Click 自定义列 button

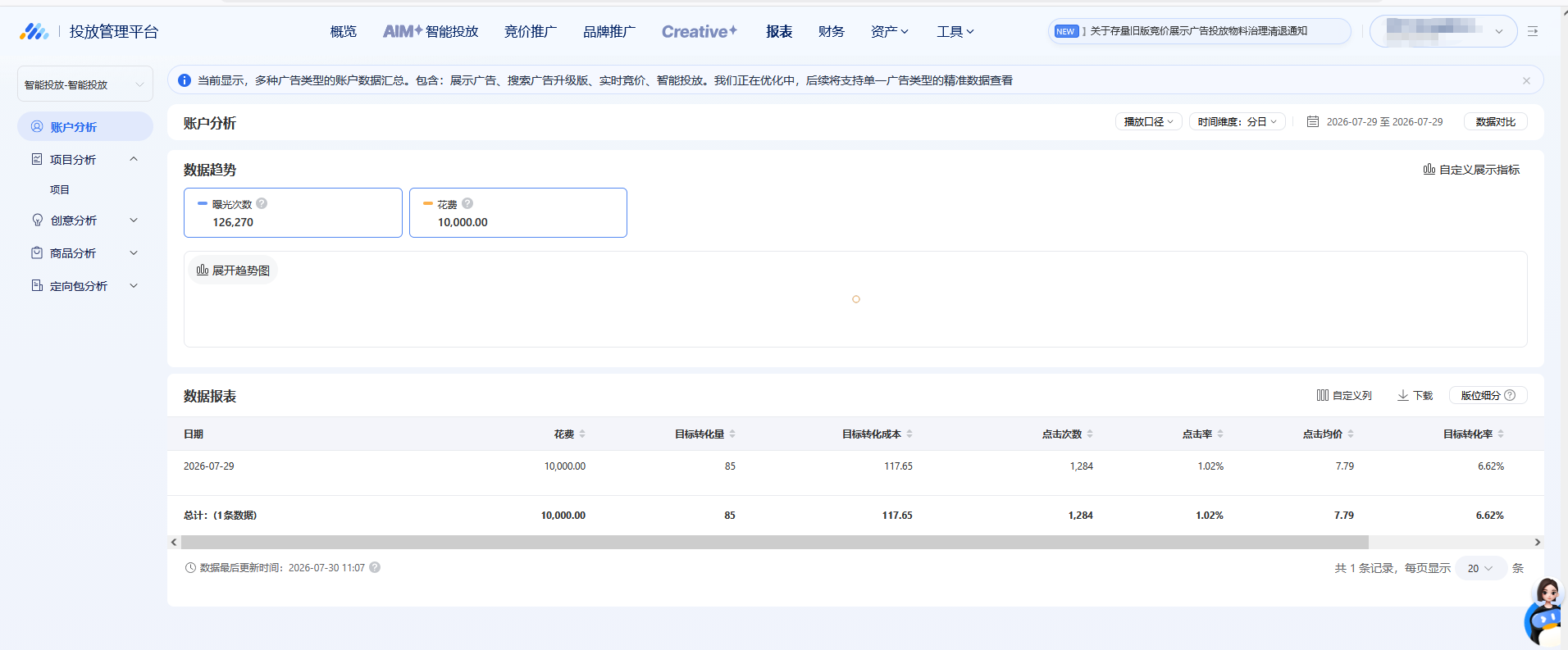click(1344, 395)
